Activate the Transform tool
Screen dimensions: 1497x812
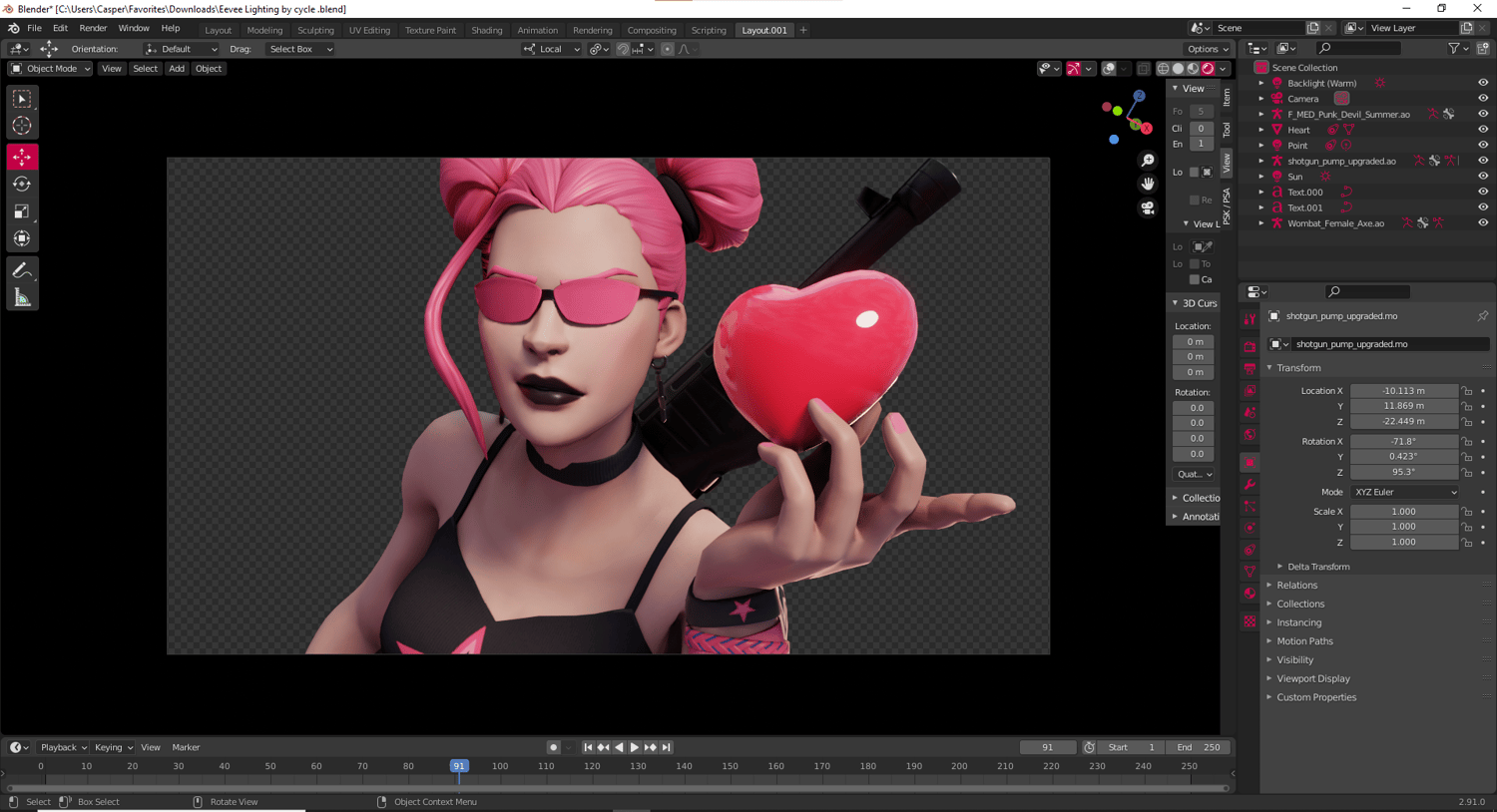point(22,238)
